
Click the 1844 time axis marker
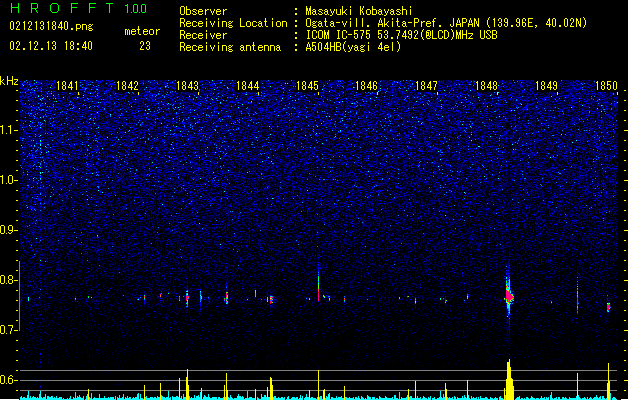(x=248, y=85)
